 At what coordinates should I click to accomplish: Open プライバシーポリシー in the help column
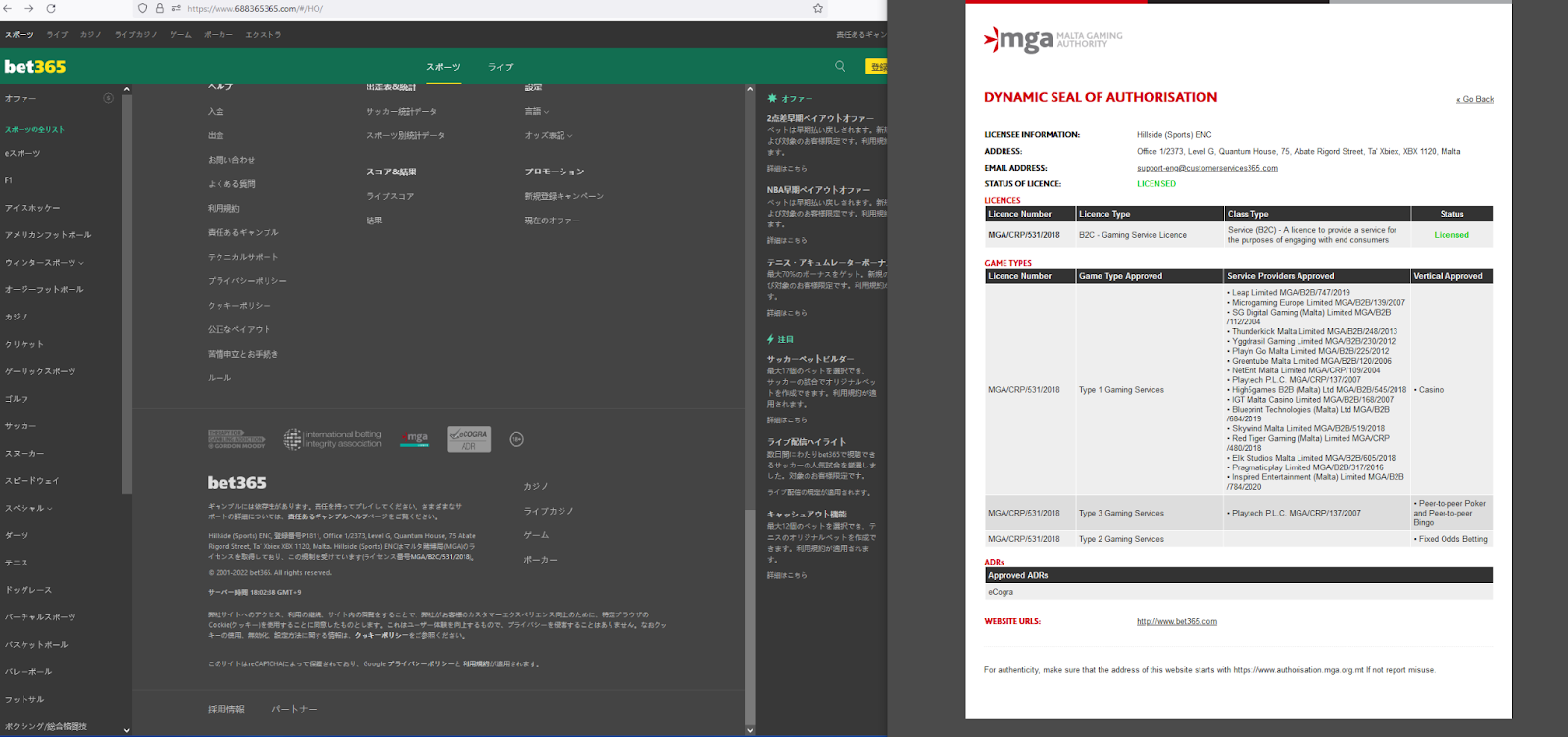[247, 281]
